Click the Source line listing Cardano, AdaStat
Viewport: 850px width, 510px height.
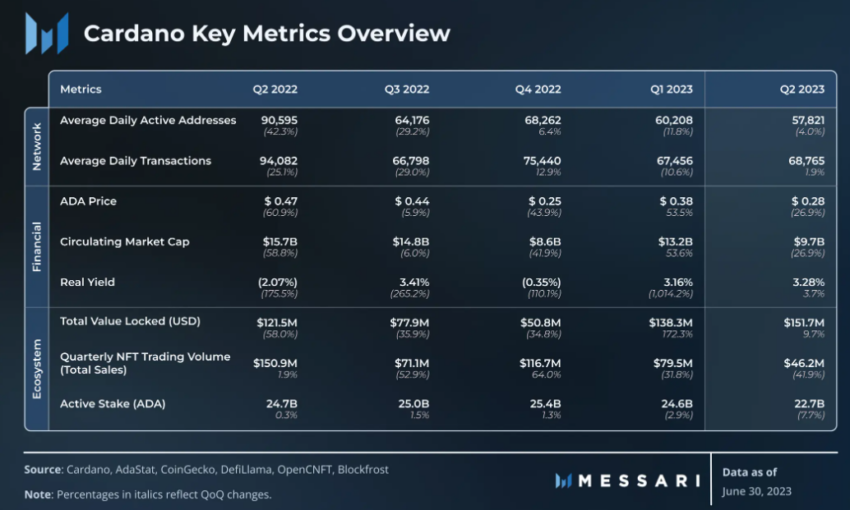206,470
